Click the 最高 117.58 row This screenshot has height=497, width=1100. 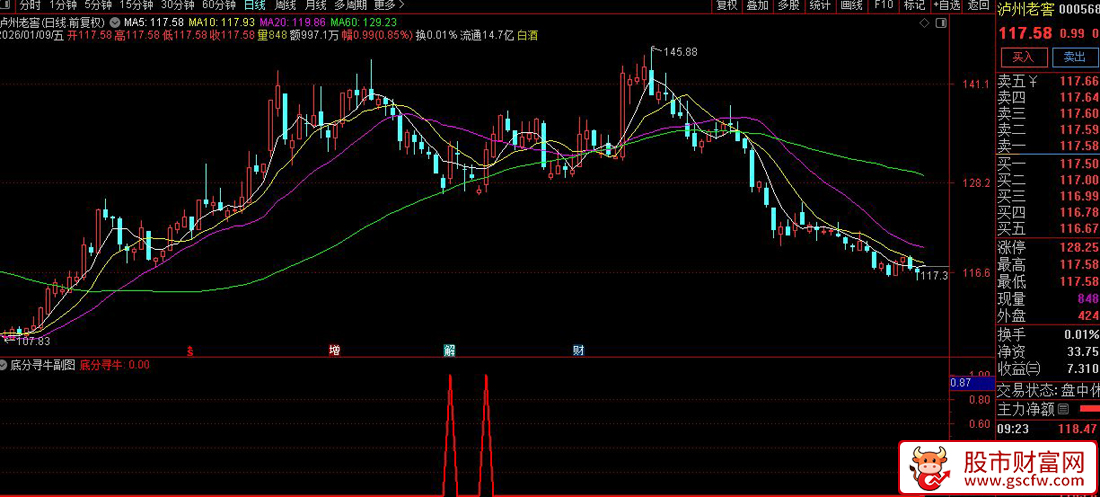tap(1048, 265)
